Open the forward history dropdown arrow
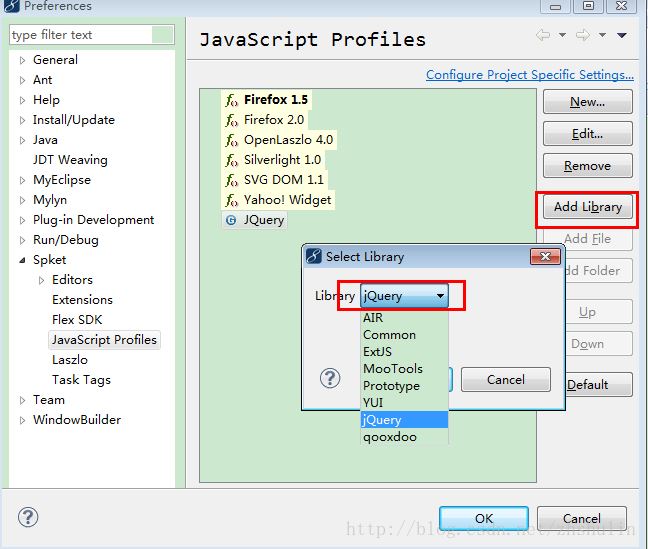Screen dimensions: 648x549 pyautogui.click(x=603, y=35)
